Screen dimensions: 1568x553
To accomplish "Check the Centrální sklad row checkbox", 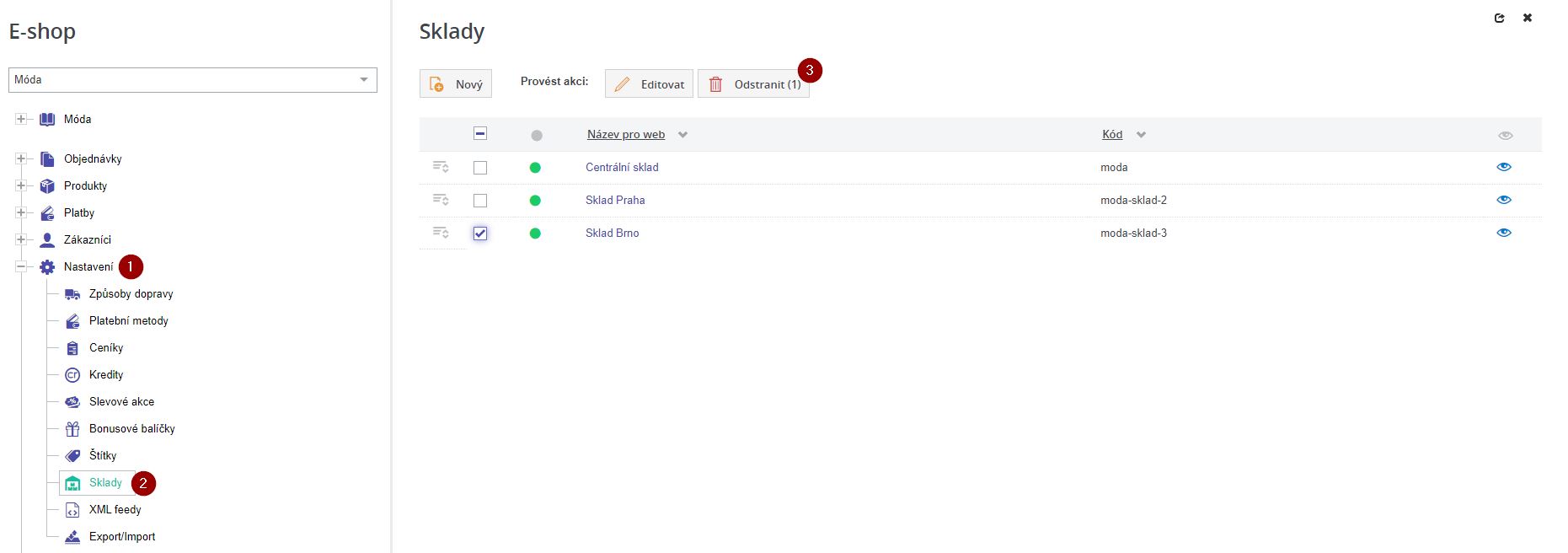I will click(480, 168).
